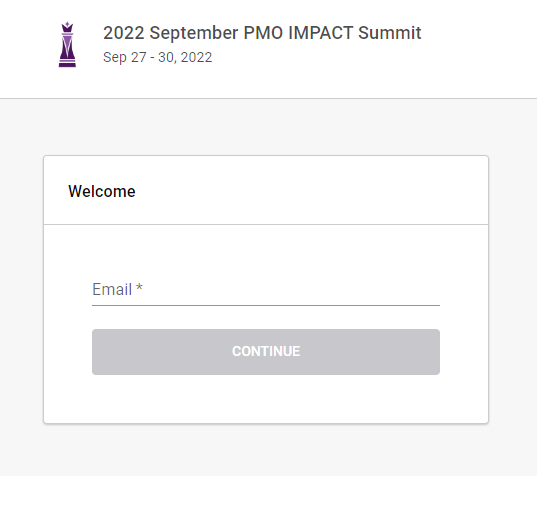Viewport: 540px width, 530px height.
Task: Click the word IMPACT in the event title
Action: tap(321, 33)
